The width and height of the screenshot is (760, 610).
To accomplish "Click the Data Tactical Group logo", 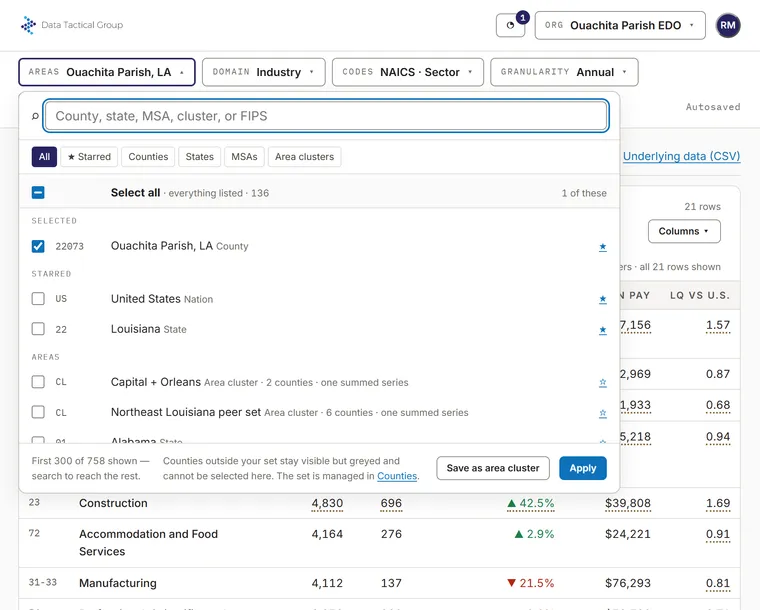I will 72,25.
